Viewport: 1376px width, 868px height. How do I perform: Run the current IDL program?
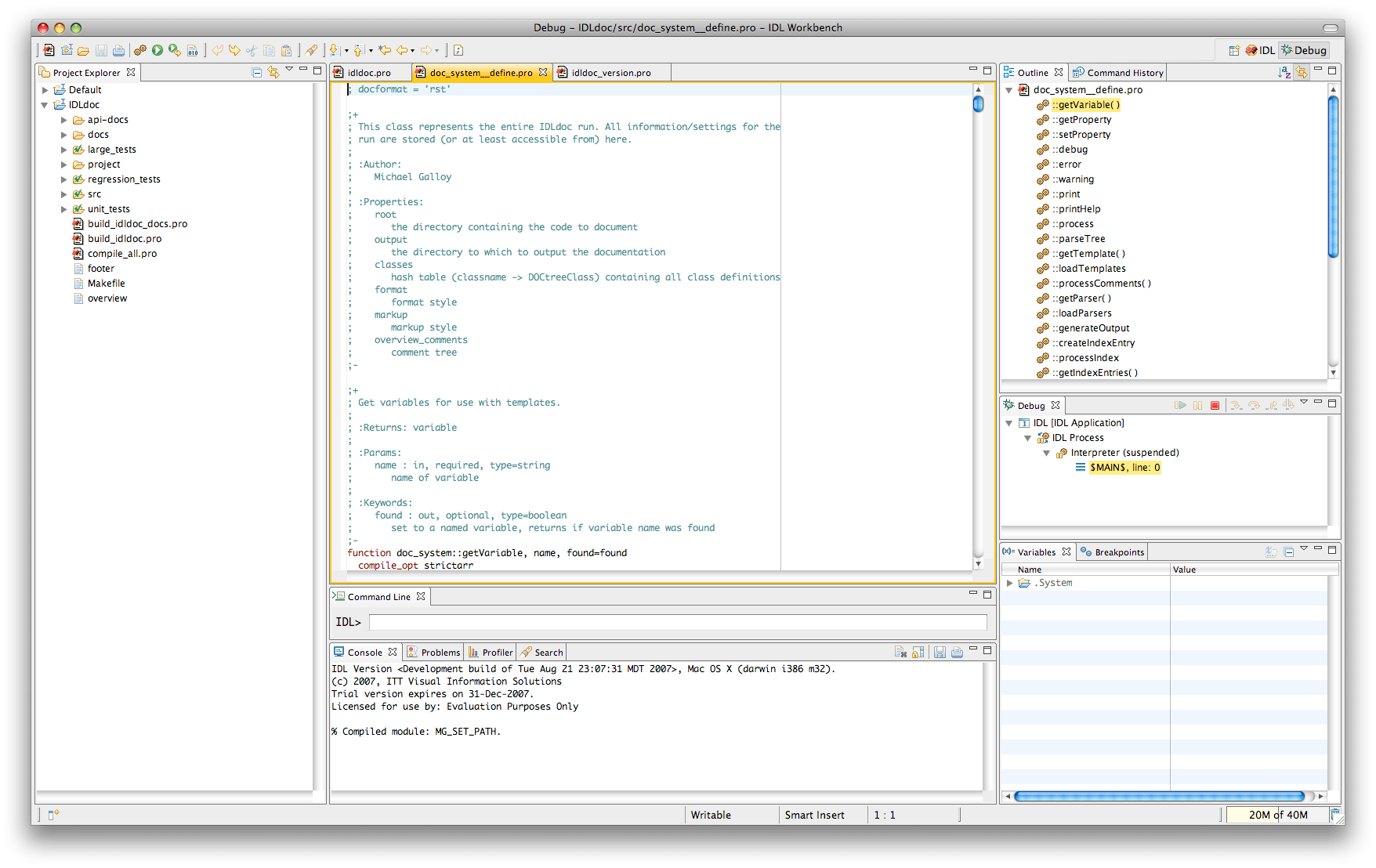[x=158, y=49]
